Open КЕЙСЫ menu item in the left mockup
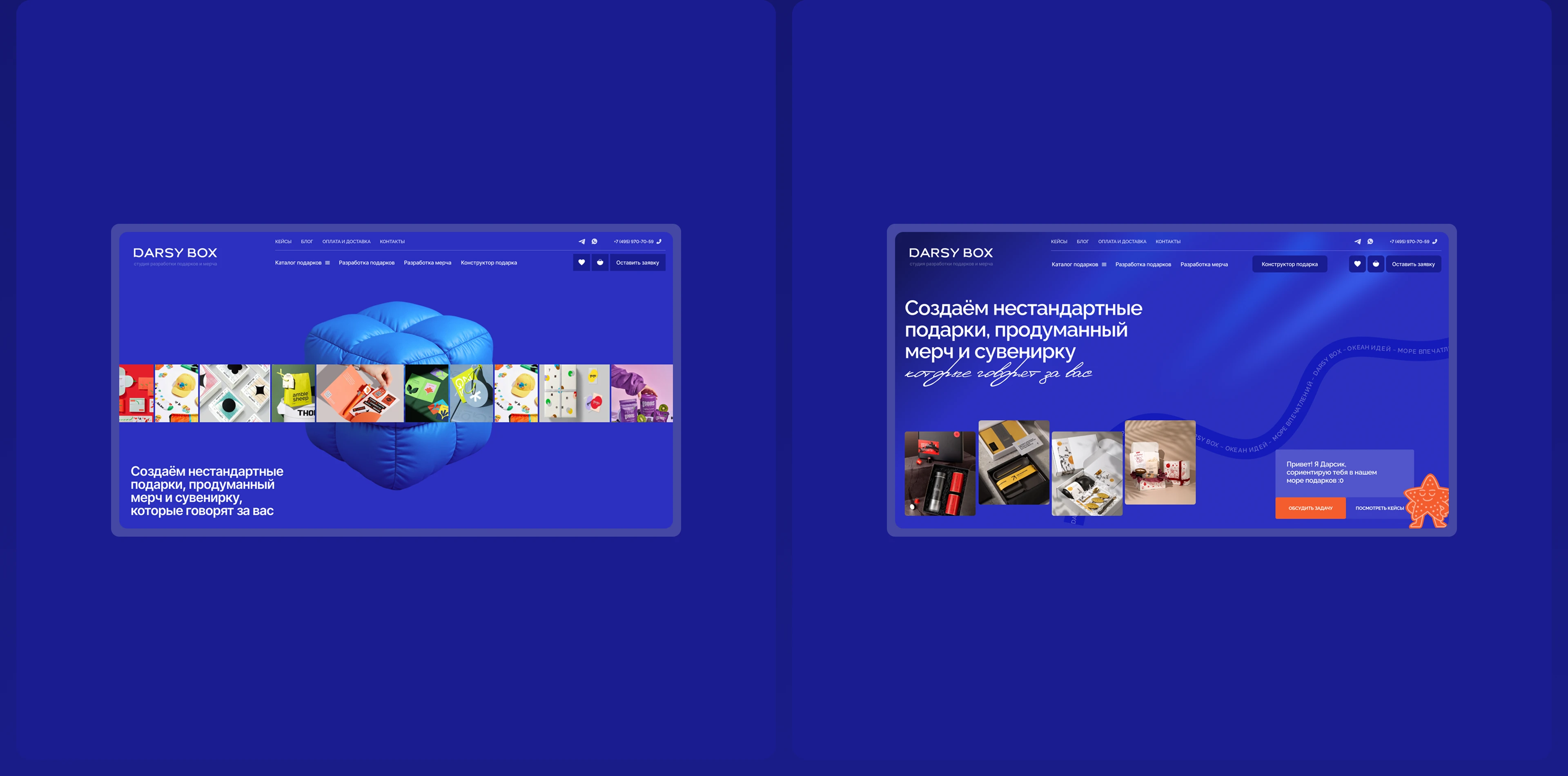The width and height of the screenshot is (1568, 776). click(283, 242)
